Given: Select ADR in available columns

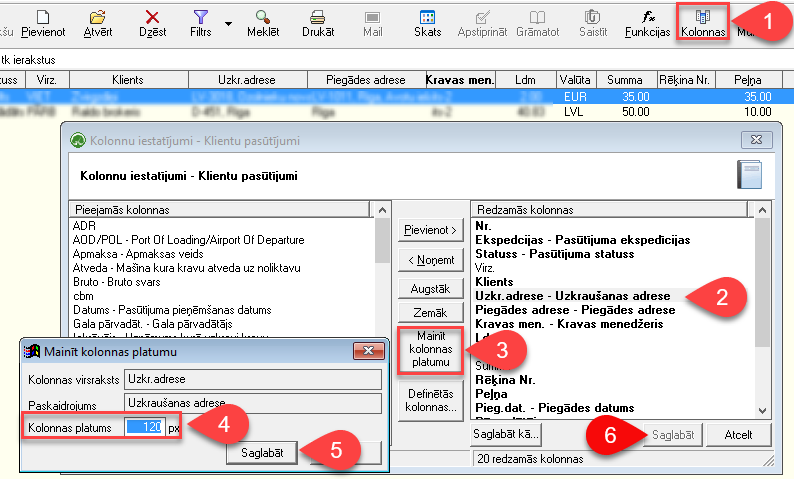Looking at the screenshot, I should 84,226.
